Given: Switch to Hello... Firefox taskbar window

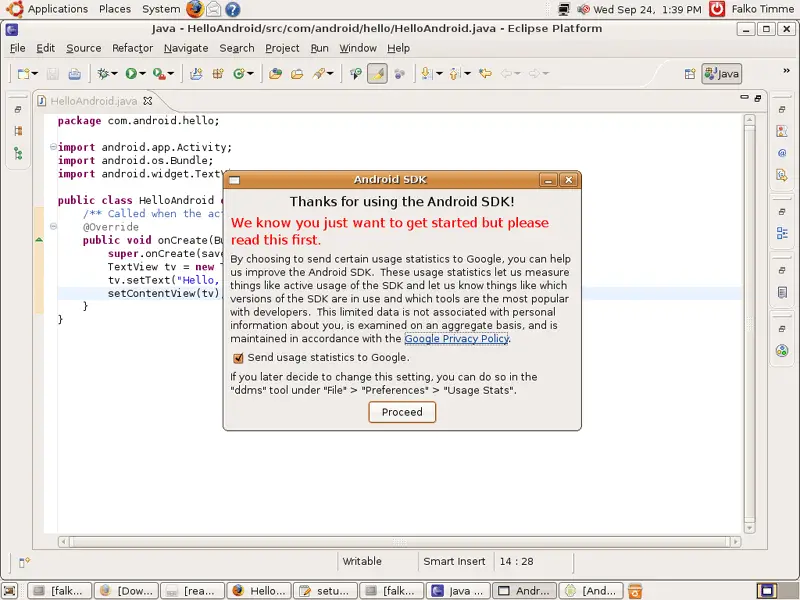Looking at the screenshot, I should [x=259, y=591].
